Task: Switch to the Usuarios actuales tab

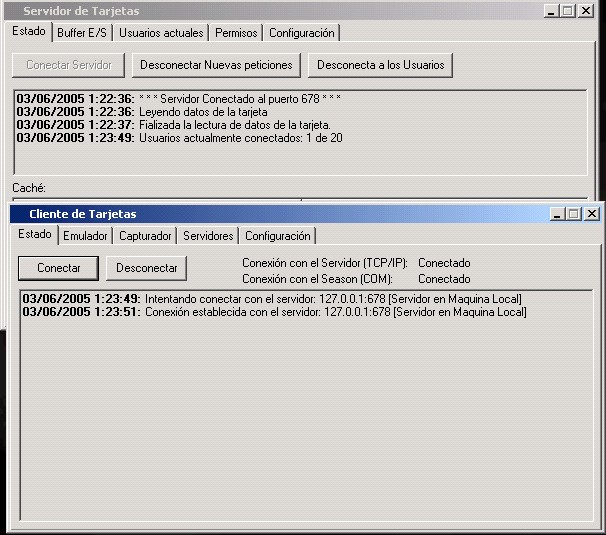Action: (x=161, y=33)
